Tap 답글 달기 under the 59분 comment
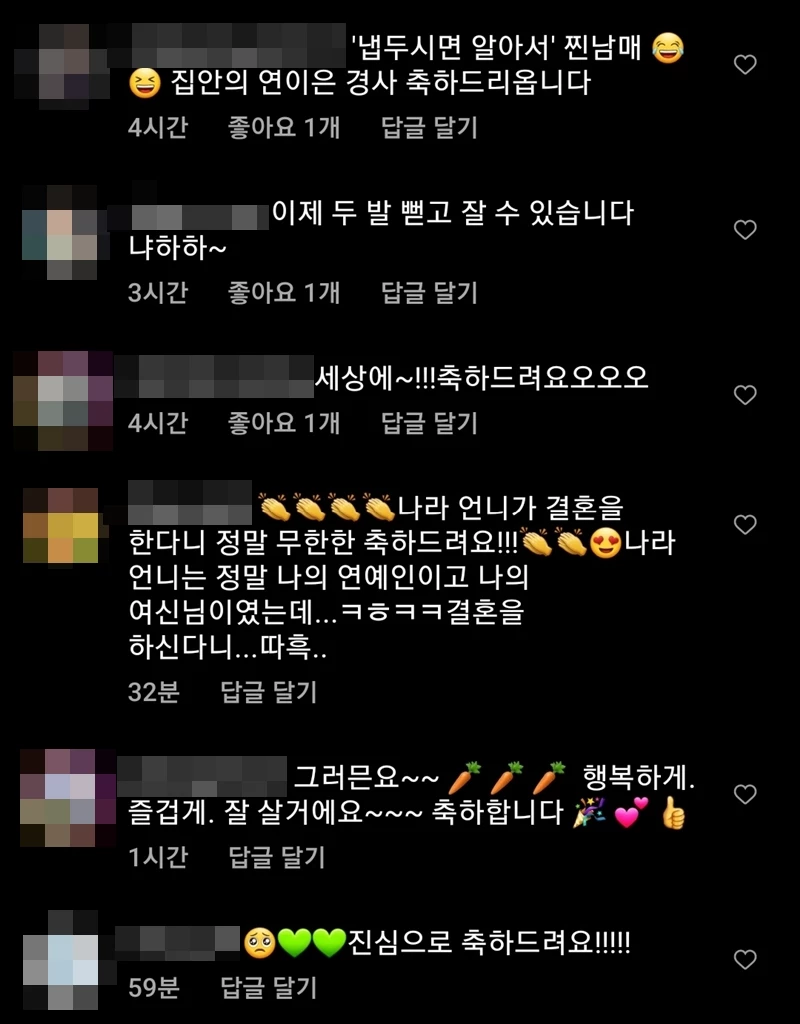This screenshot has width=800, height=1024. tap(268, 987)
